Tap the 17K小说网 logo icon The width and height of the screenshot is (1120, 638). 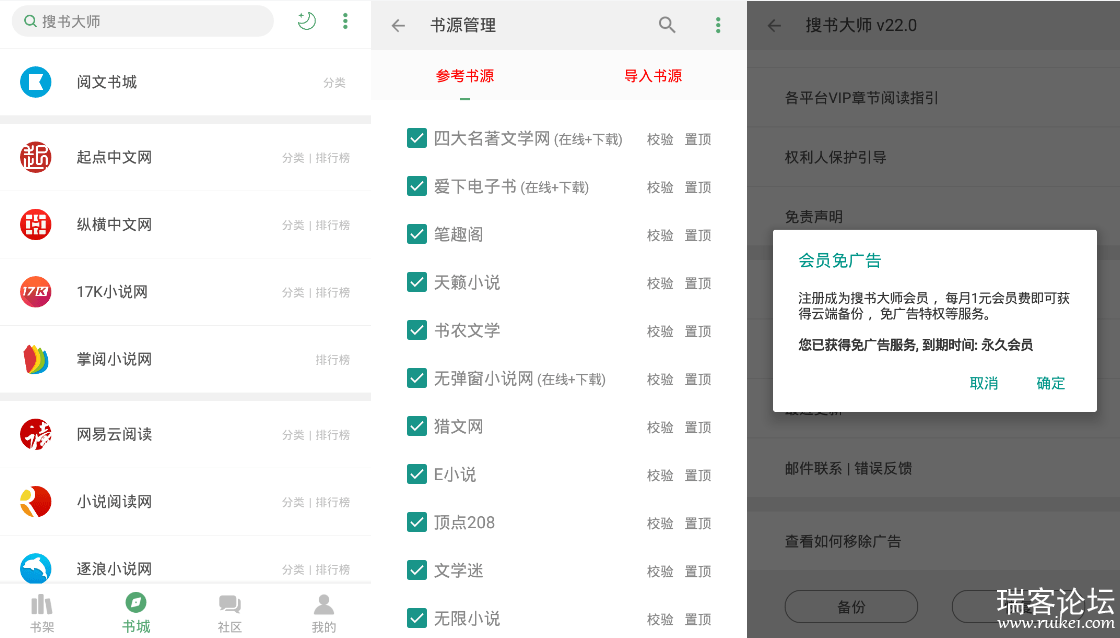(x=36, y=292)
